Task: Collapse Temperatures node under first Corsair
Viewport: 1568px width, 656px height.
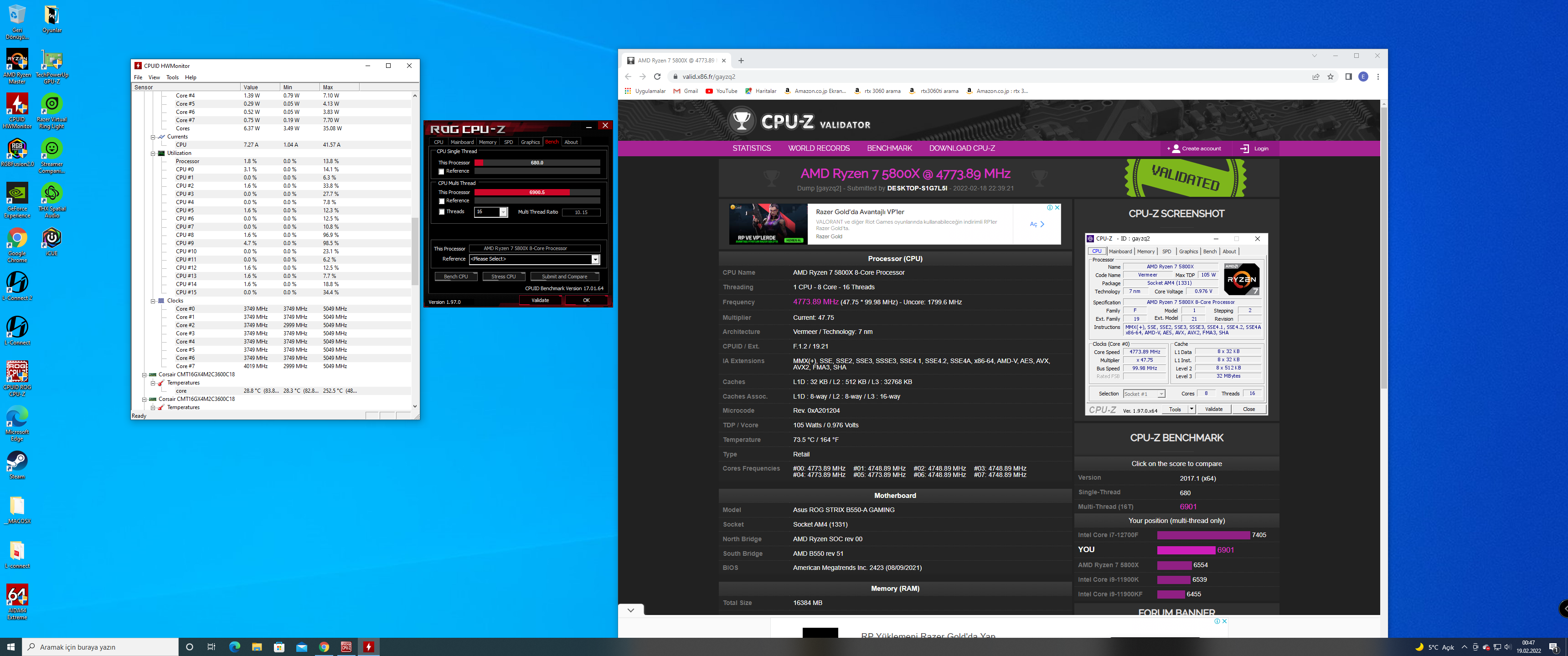Action: (x=154, y=383)
